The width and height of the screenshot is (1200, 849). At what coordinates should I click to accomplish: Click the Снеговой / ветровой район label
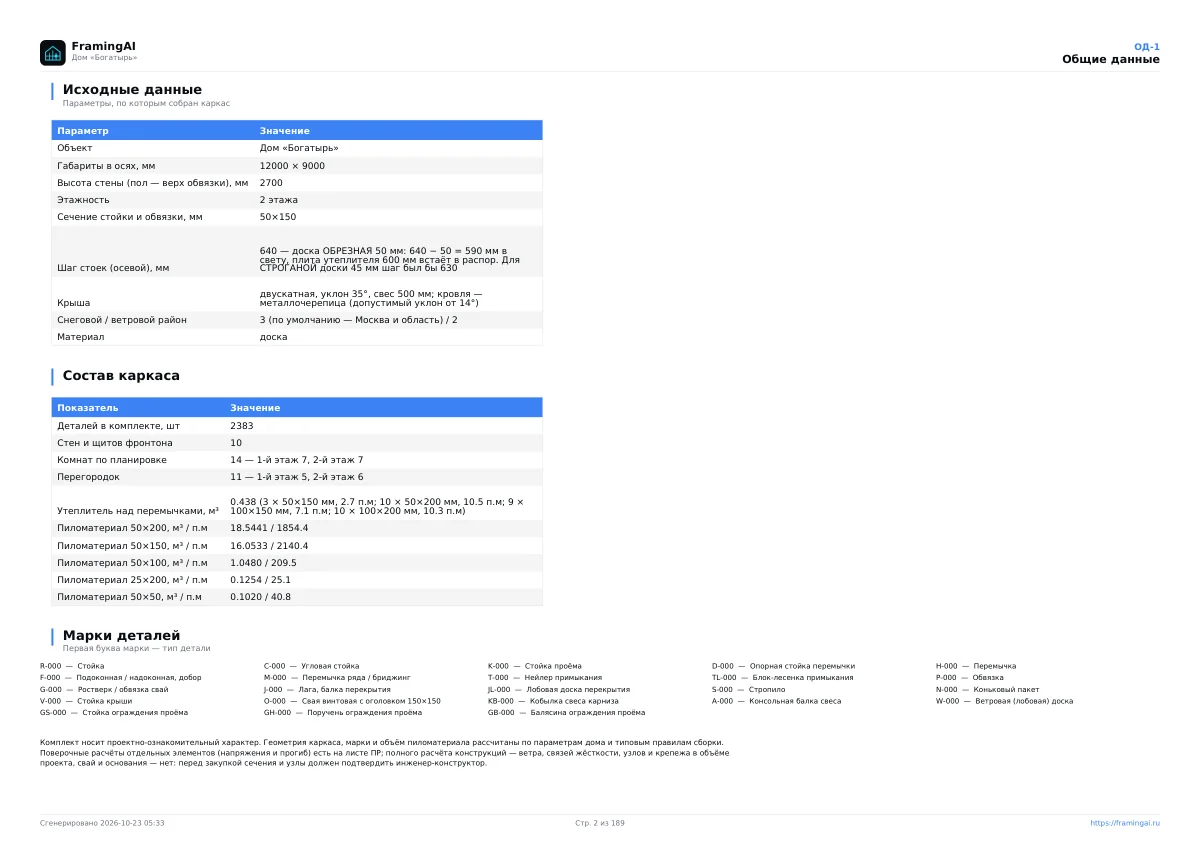[x=122, y=320]
